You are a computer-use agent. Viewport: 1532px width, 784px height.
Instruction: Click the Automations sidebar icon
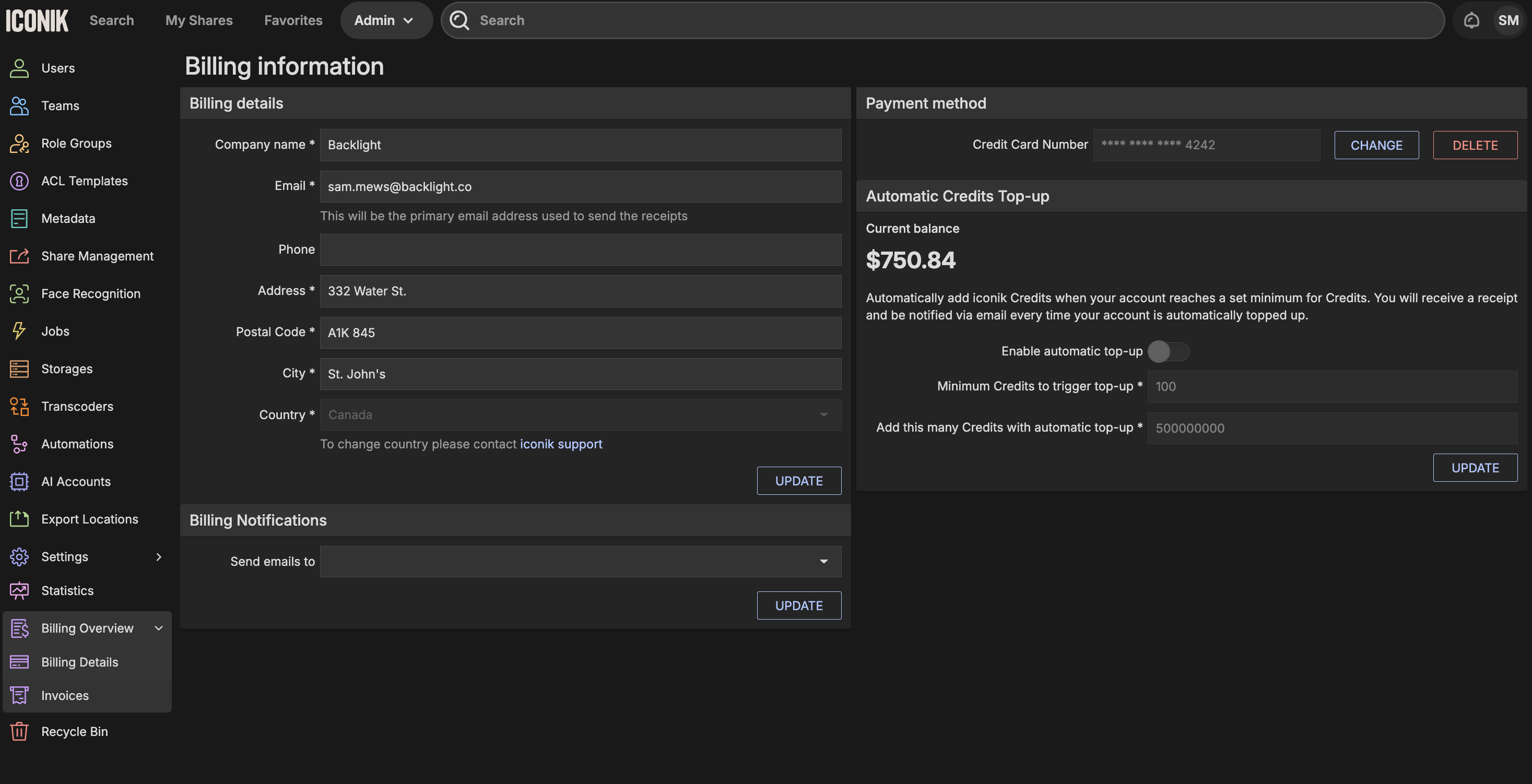pos(19,444)
